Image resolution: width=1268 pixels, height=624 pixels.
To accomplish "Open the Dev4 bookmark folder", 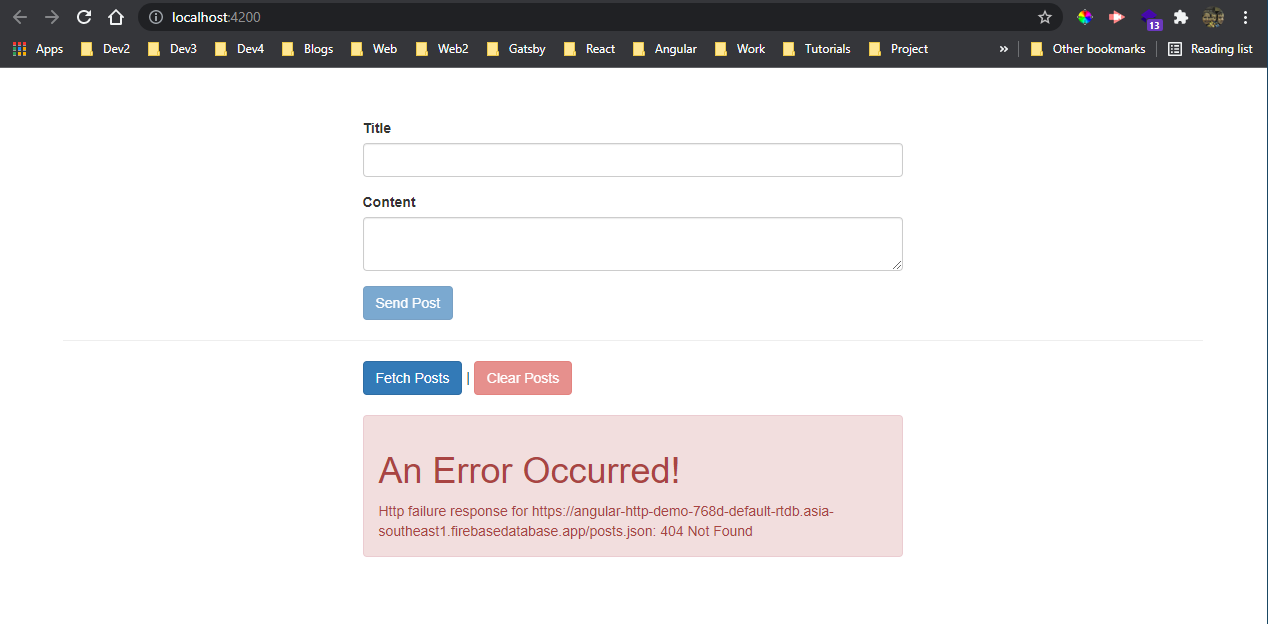I will pos(238,48).
